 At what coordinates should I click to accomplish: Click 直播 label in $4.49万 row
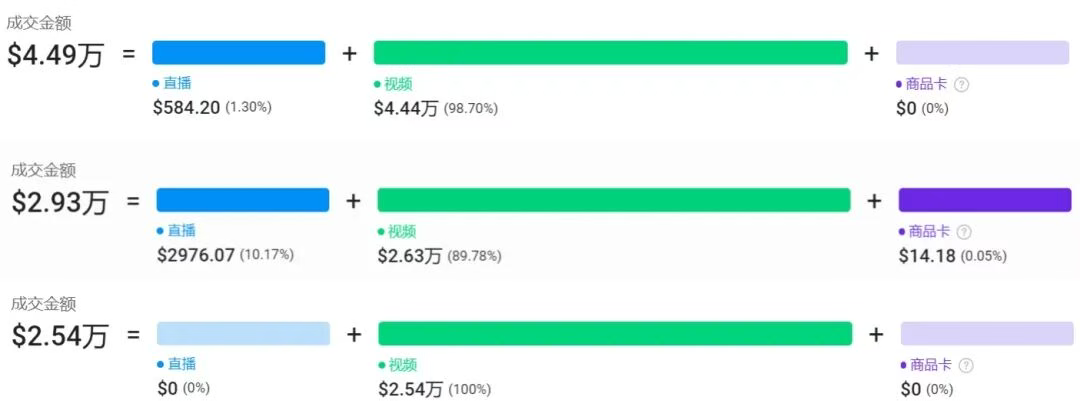[176, 84]
